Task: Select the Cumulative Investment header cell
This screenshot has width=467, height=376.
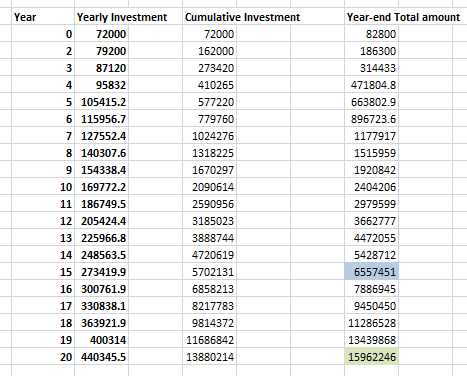Action: click(209, 17)
